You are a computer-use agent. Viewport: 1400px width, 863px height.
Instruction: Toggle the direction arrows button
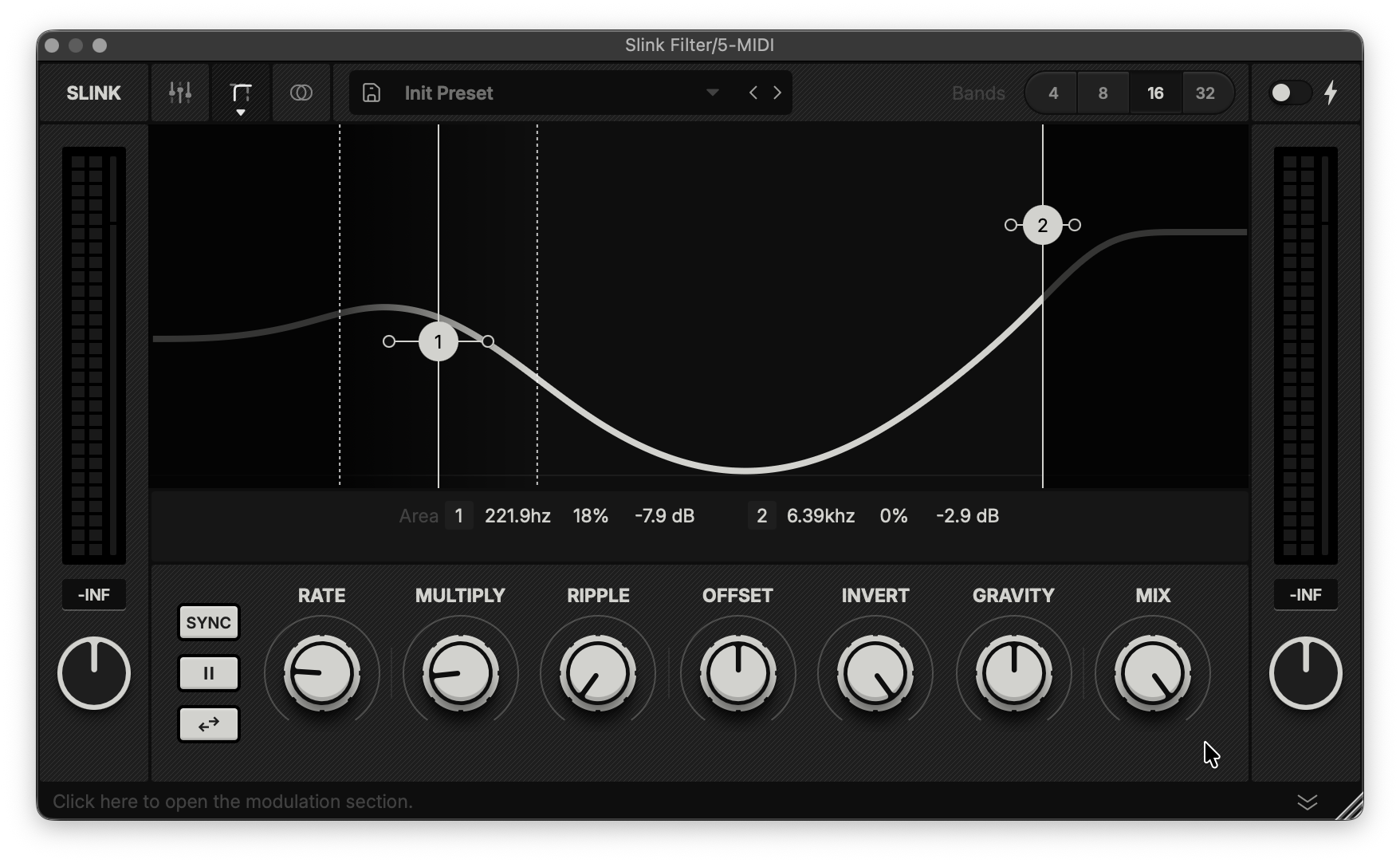point(209,724)
